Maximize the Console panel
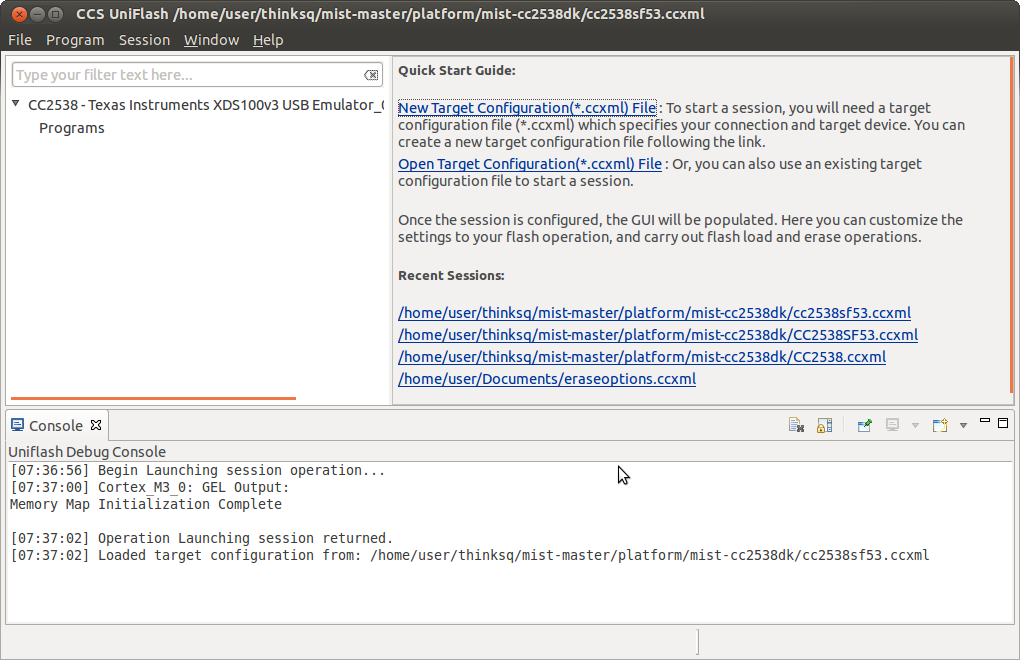The height and width of the screenshot is (660, 1020). point(1003,423)
